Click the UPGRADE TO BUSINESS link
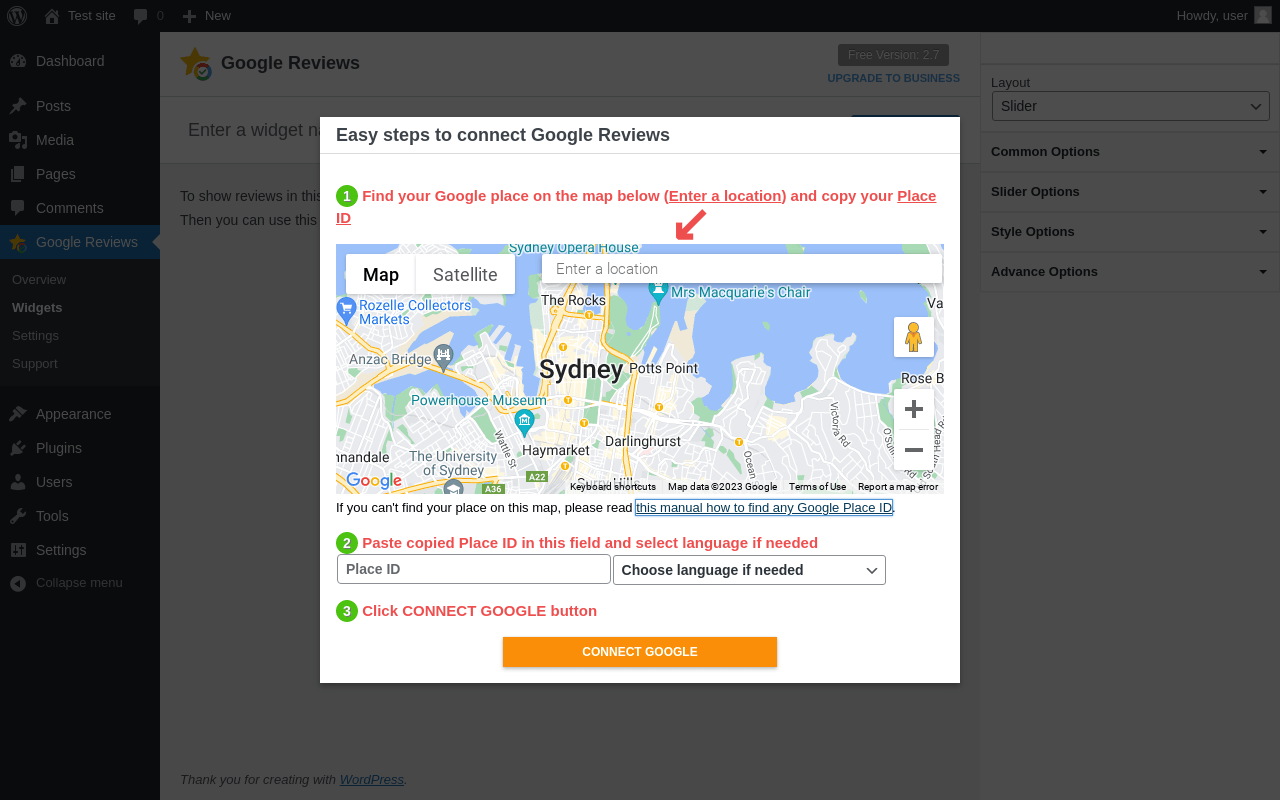 pyautogui.click(x=893, y=78)
